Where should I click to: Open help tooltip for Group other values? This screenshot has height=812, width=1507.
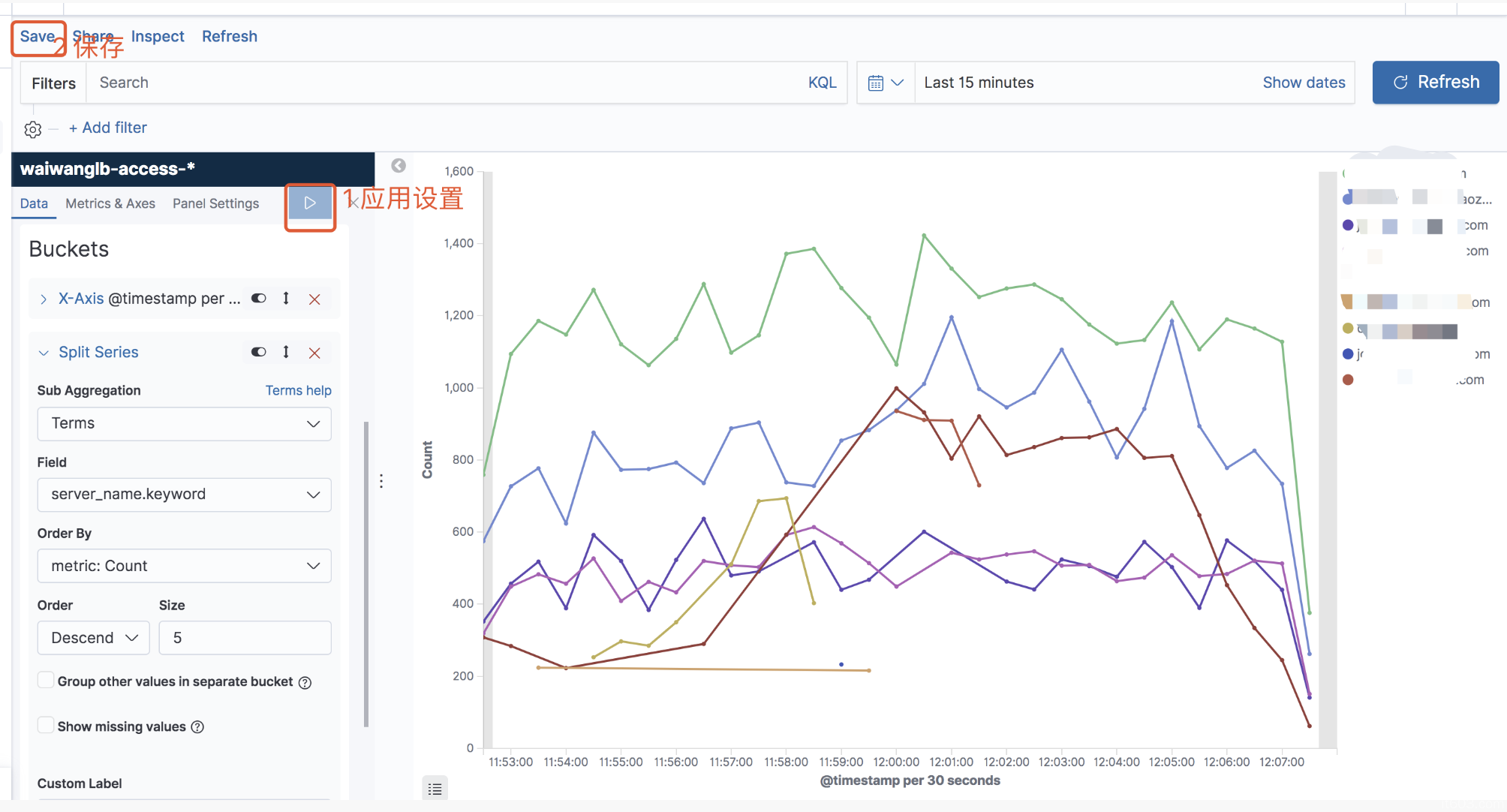(305, 682)
